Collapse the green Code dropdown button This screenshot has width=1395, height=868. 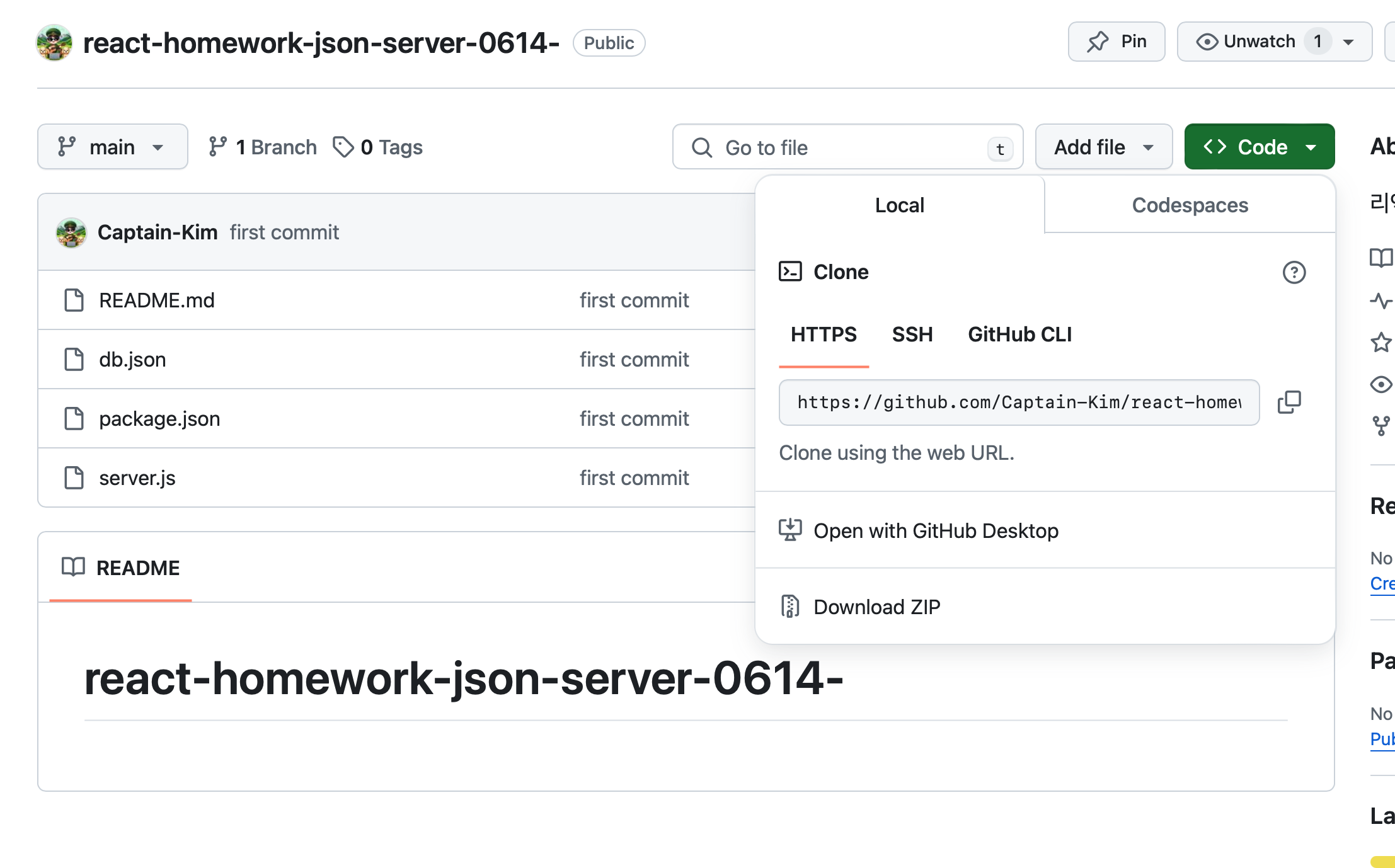tap(1259, 147)
